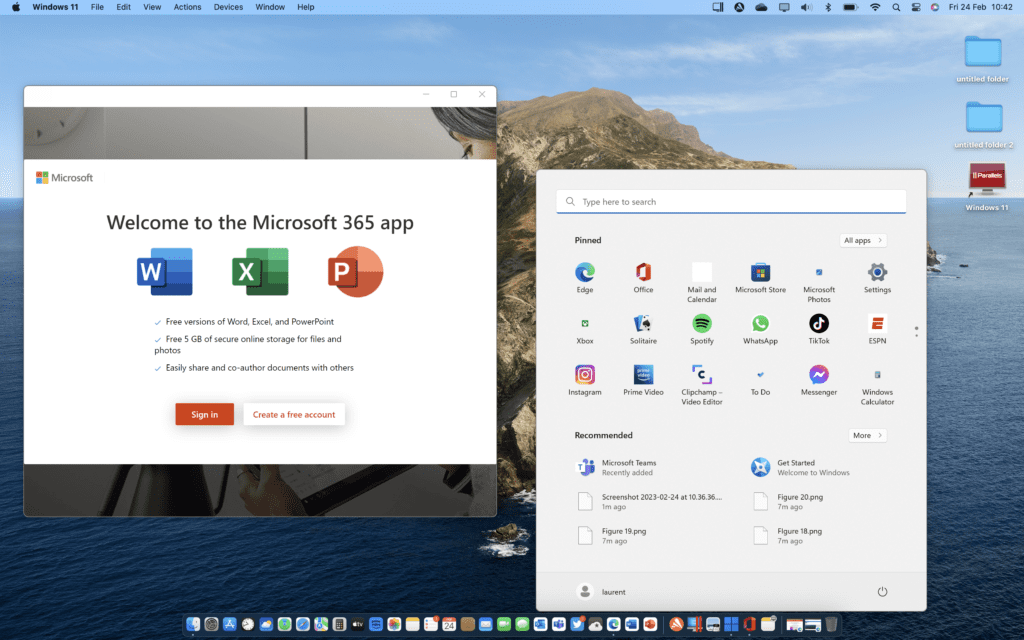The width and height of the screenshot is (1024, 640).
Task: Click the Type here to search field
Action: pyautogui.click(x=731, y=202)
